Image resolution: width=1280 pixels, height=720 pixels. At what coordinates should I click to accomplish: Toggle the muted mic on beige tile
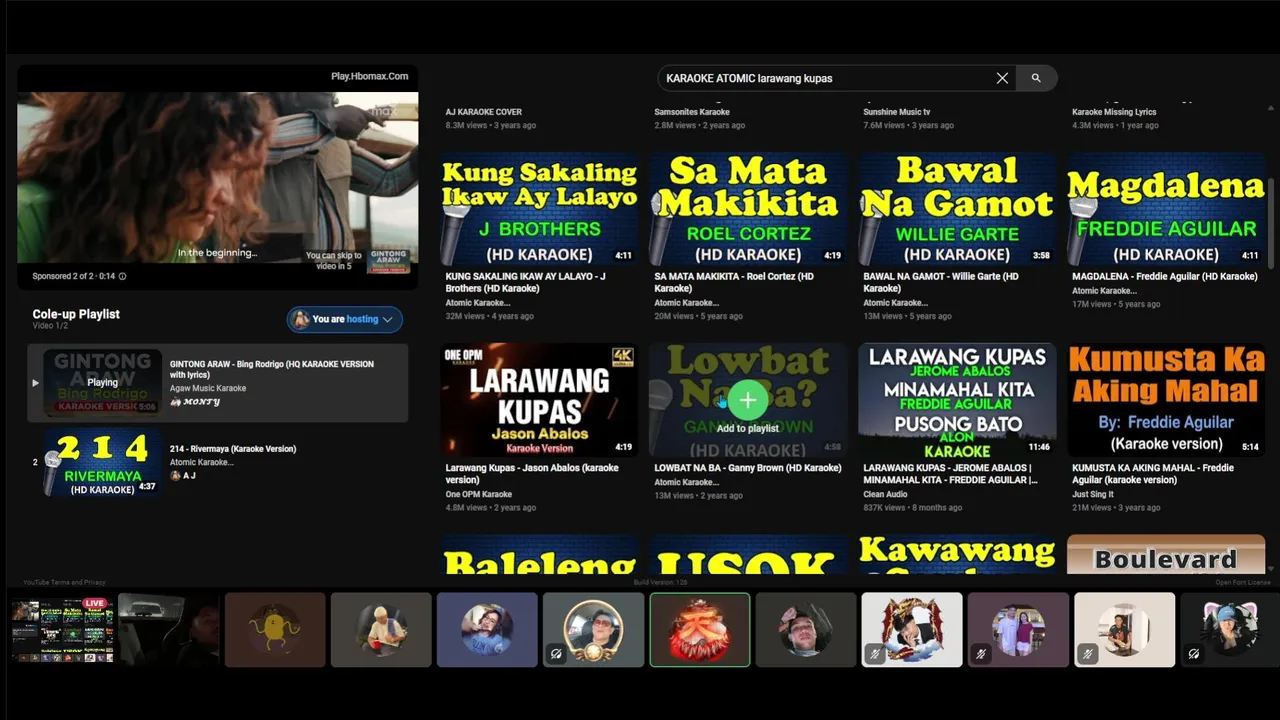click(x=1087, y=654)
